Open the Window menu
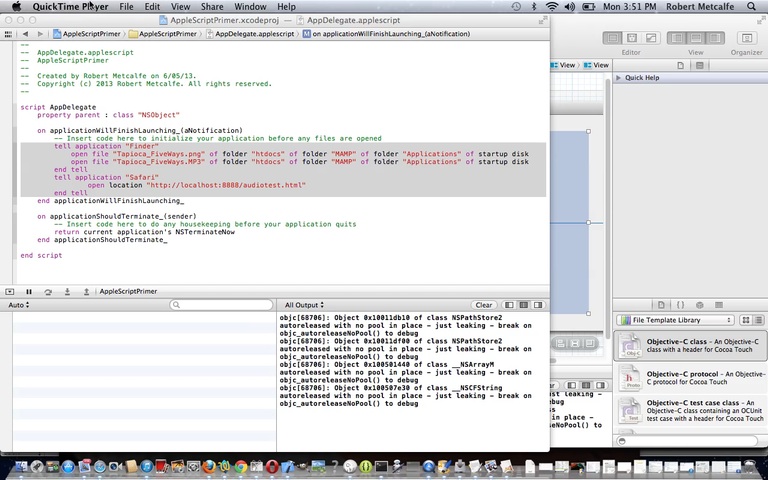The height and width of the screenshot is (480, 768). (x=250, y=6)
